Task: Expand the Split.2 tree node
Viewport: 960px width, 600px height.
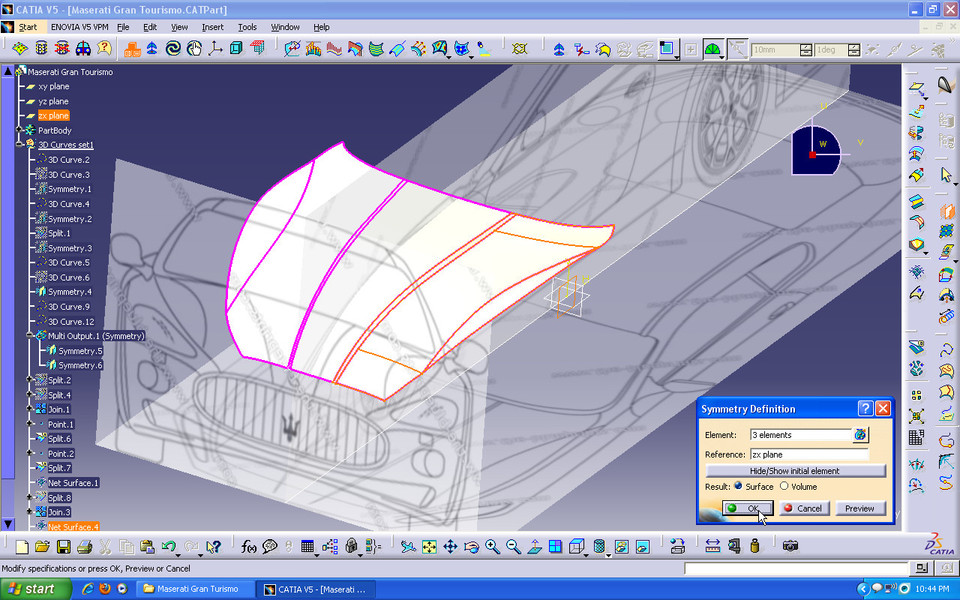Action: (29, 380)
